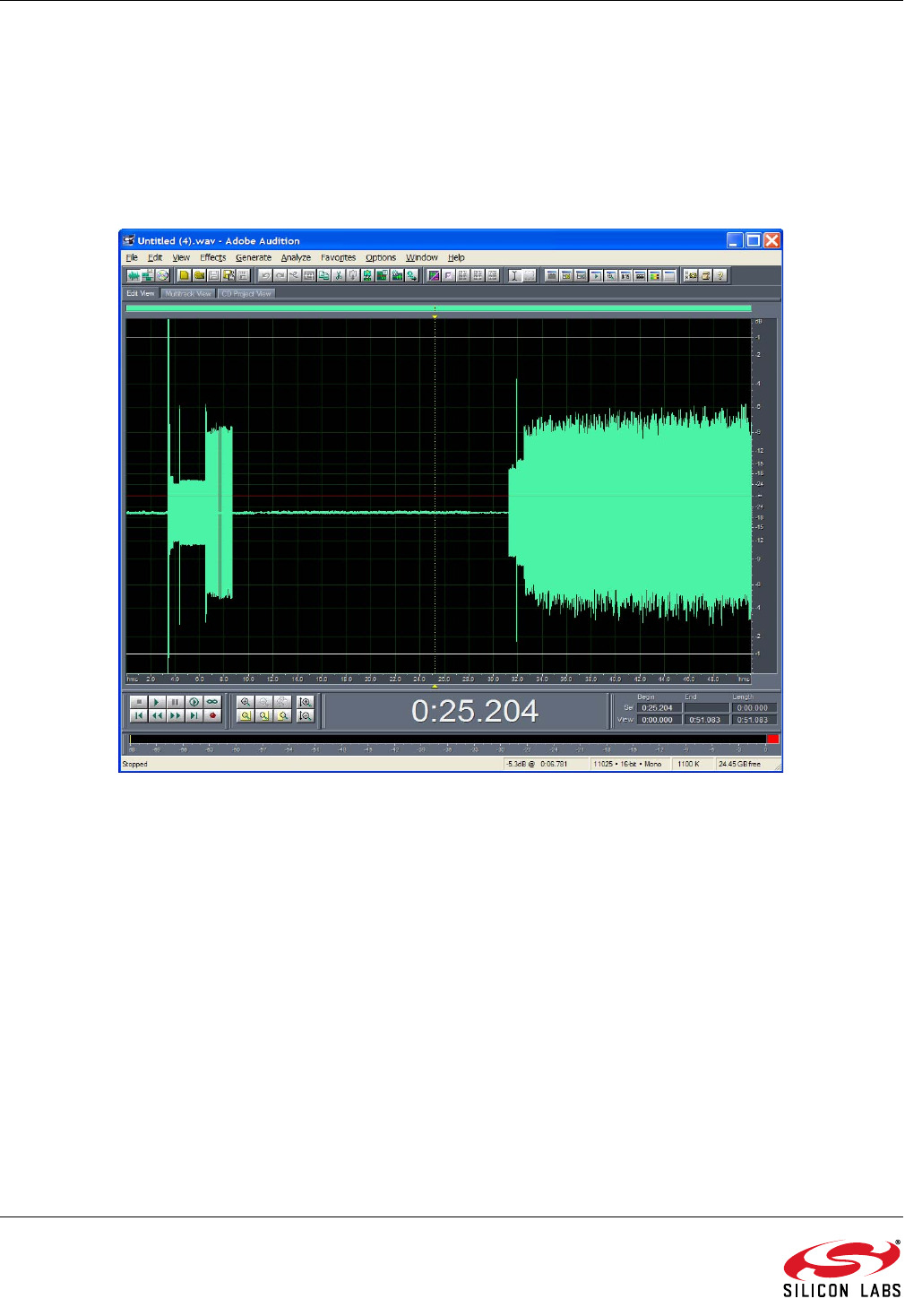Click the selection Begin time field
This screenshot has width=905, height=1316.
659,707
